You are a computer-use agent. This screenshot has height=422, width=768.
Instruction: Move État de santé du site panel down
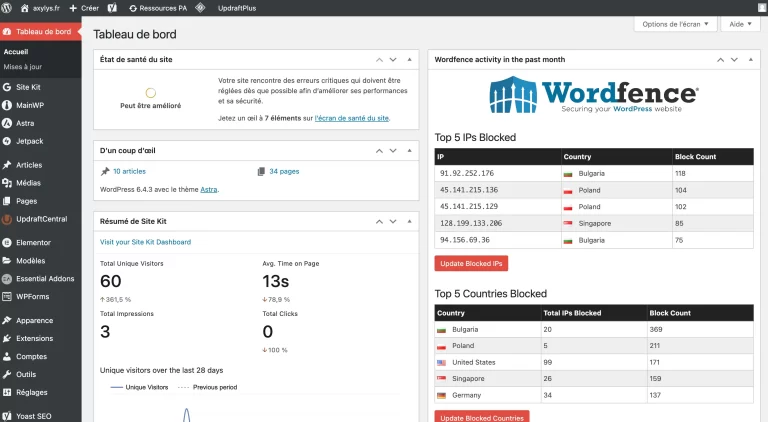pos(393,60)
